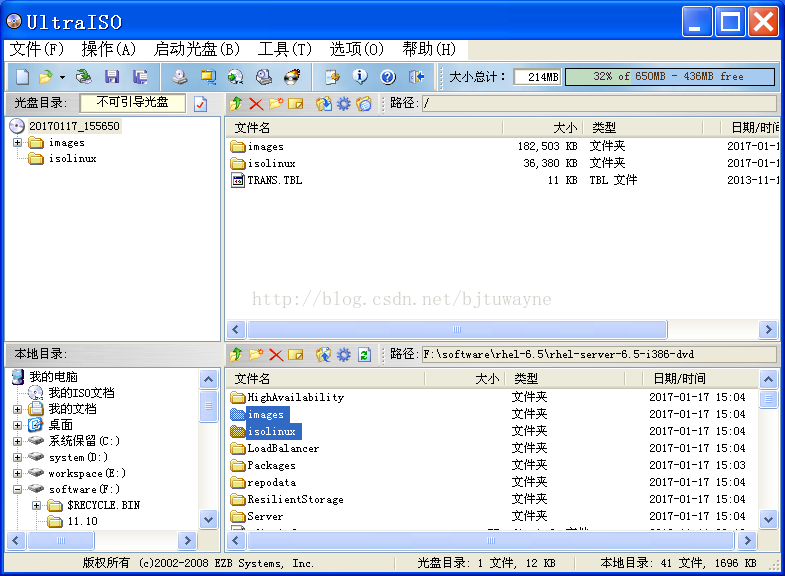This screenshot has width=785, height=576.
Task: Click the Save floppy disk icon
Action: click(112, 77)
